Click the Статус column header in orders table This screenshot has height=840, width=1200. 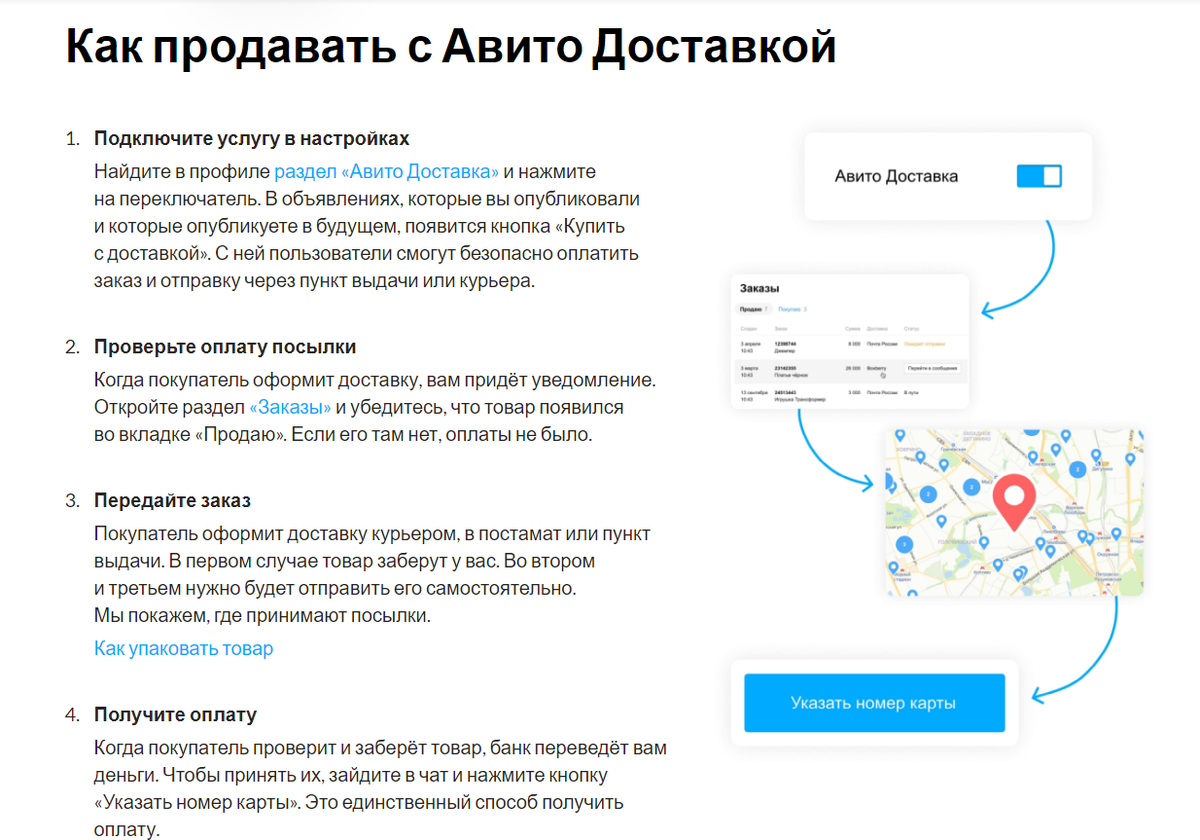(911, 329)
